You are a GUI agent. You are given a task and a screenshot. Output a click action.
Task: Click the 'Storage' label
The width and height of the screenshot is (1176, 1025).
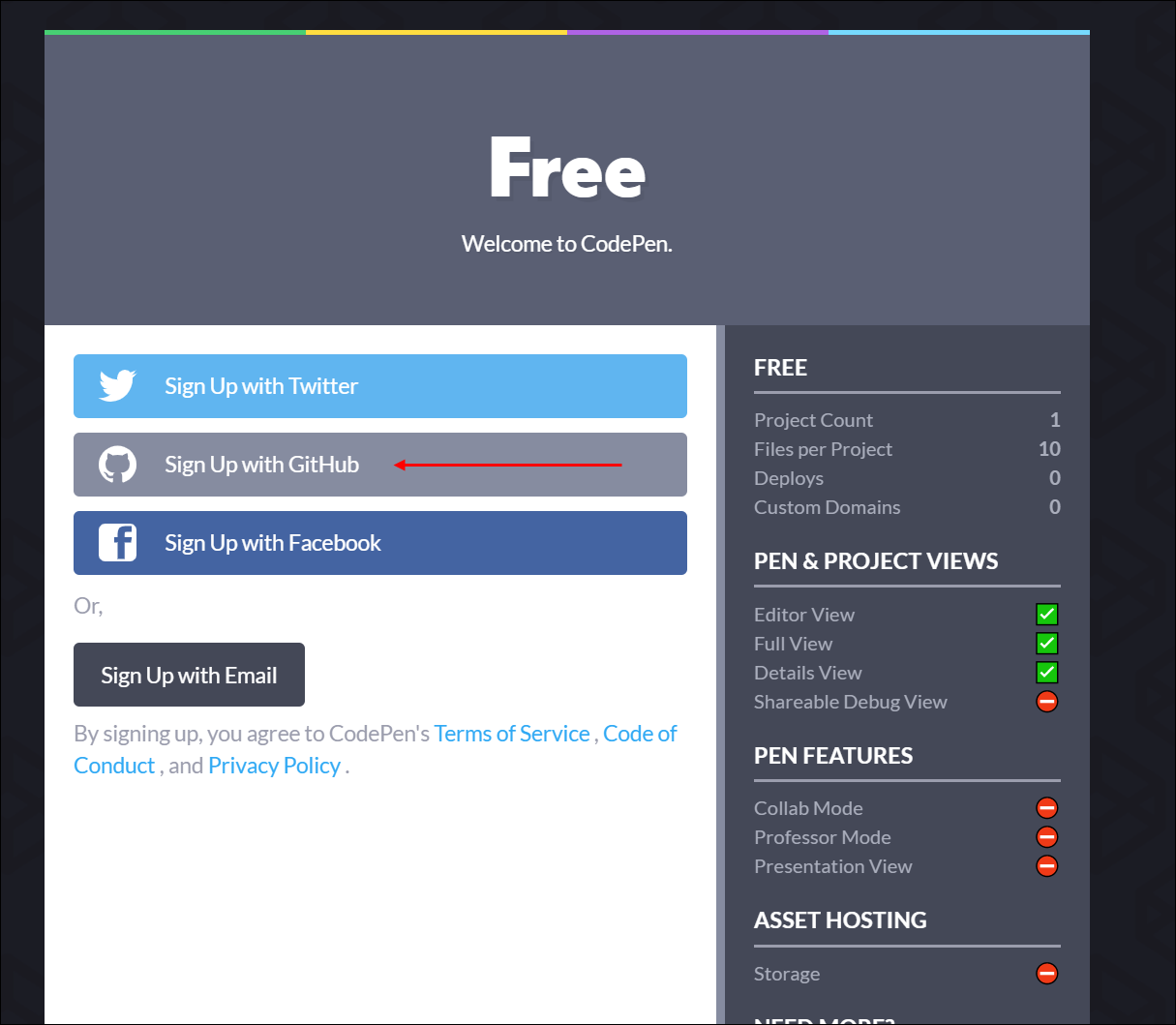pyautogui.click(x=787, y=974)
